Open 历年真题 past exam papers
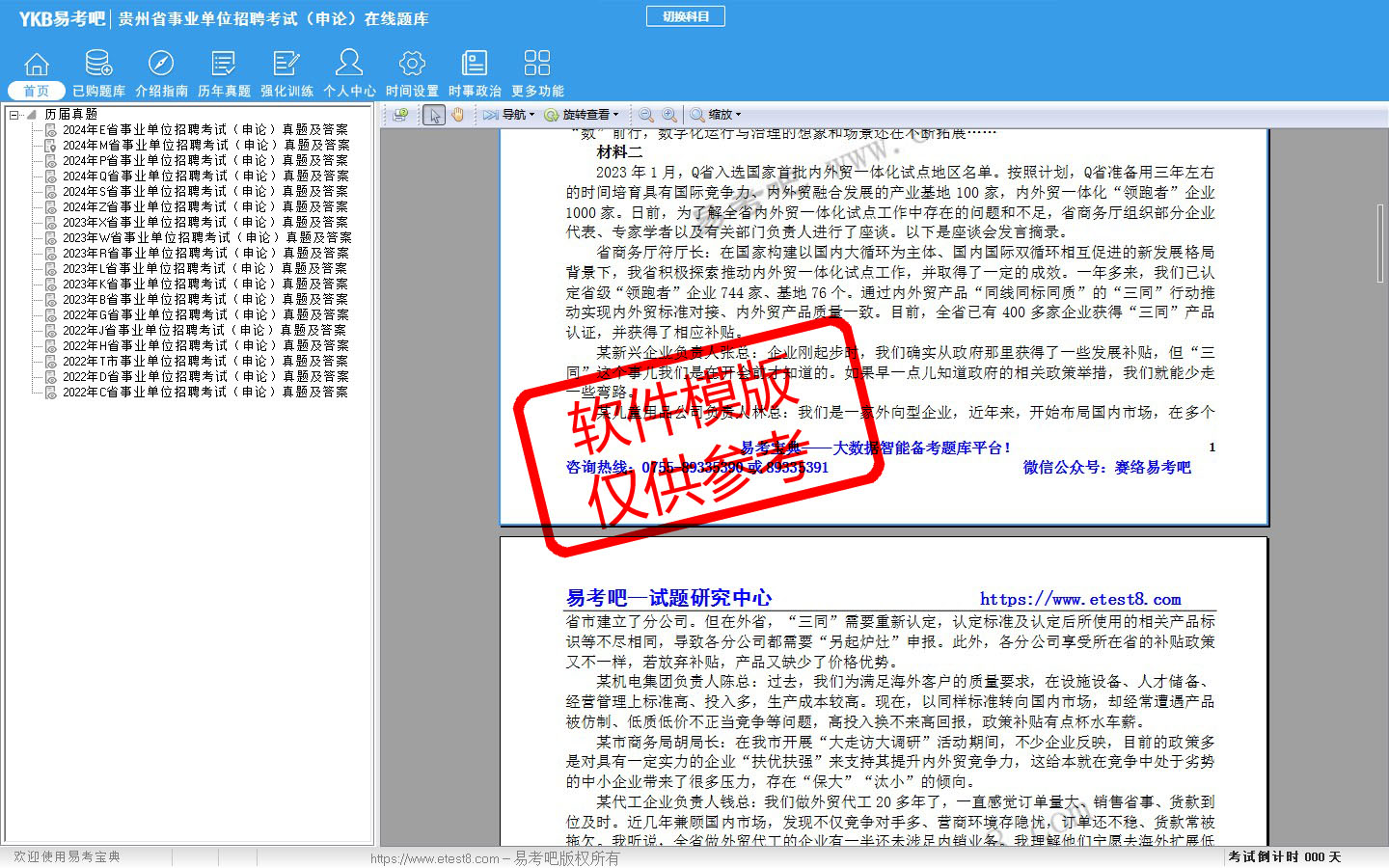Viewport: 1389px width, 868px height. (224, 73)
